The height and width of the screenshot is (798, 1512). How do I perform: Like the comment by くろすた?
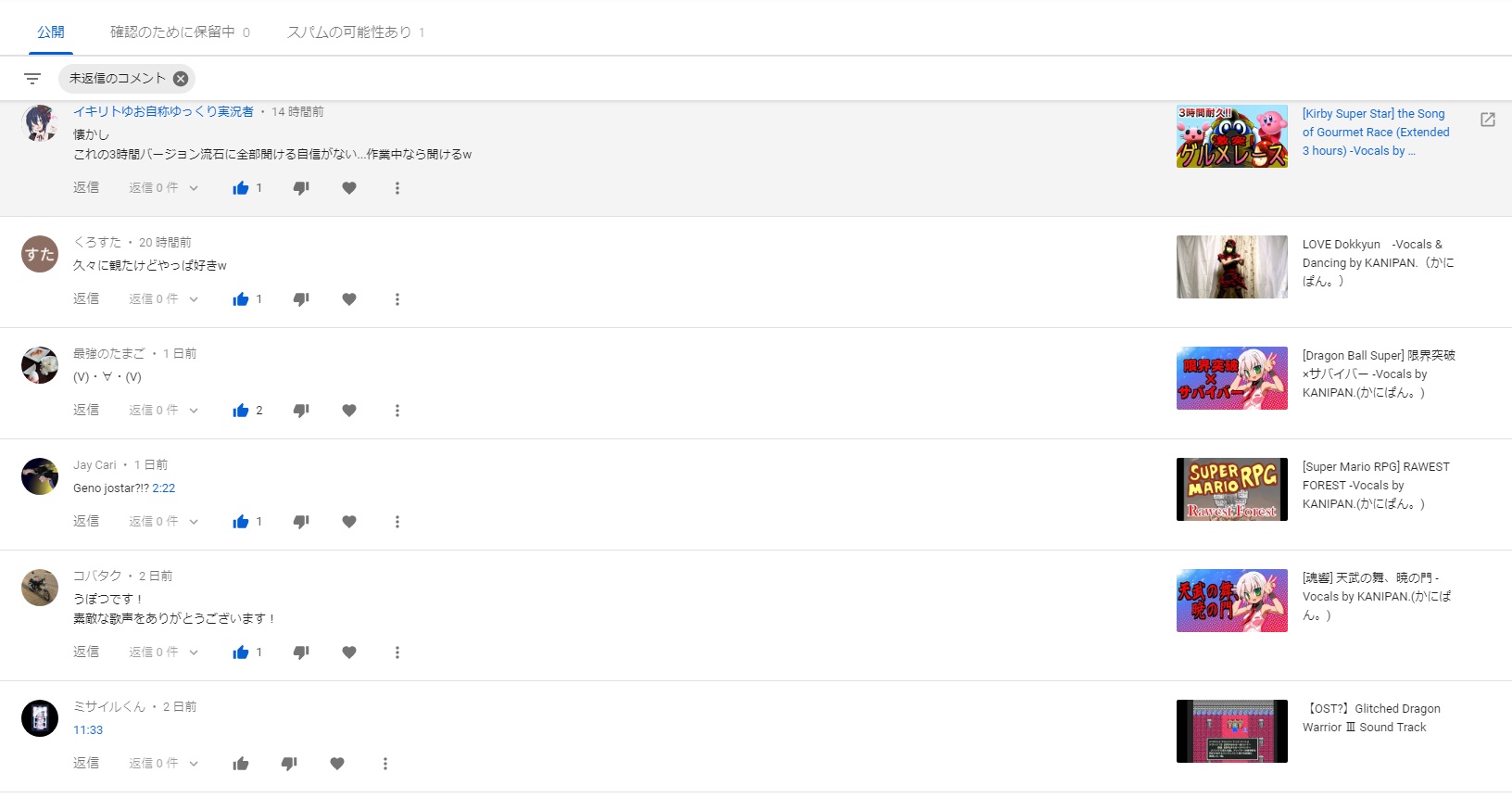coord(241,299)
